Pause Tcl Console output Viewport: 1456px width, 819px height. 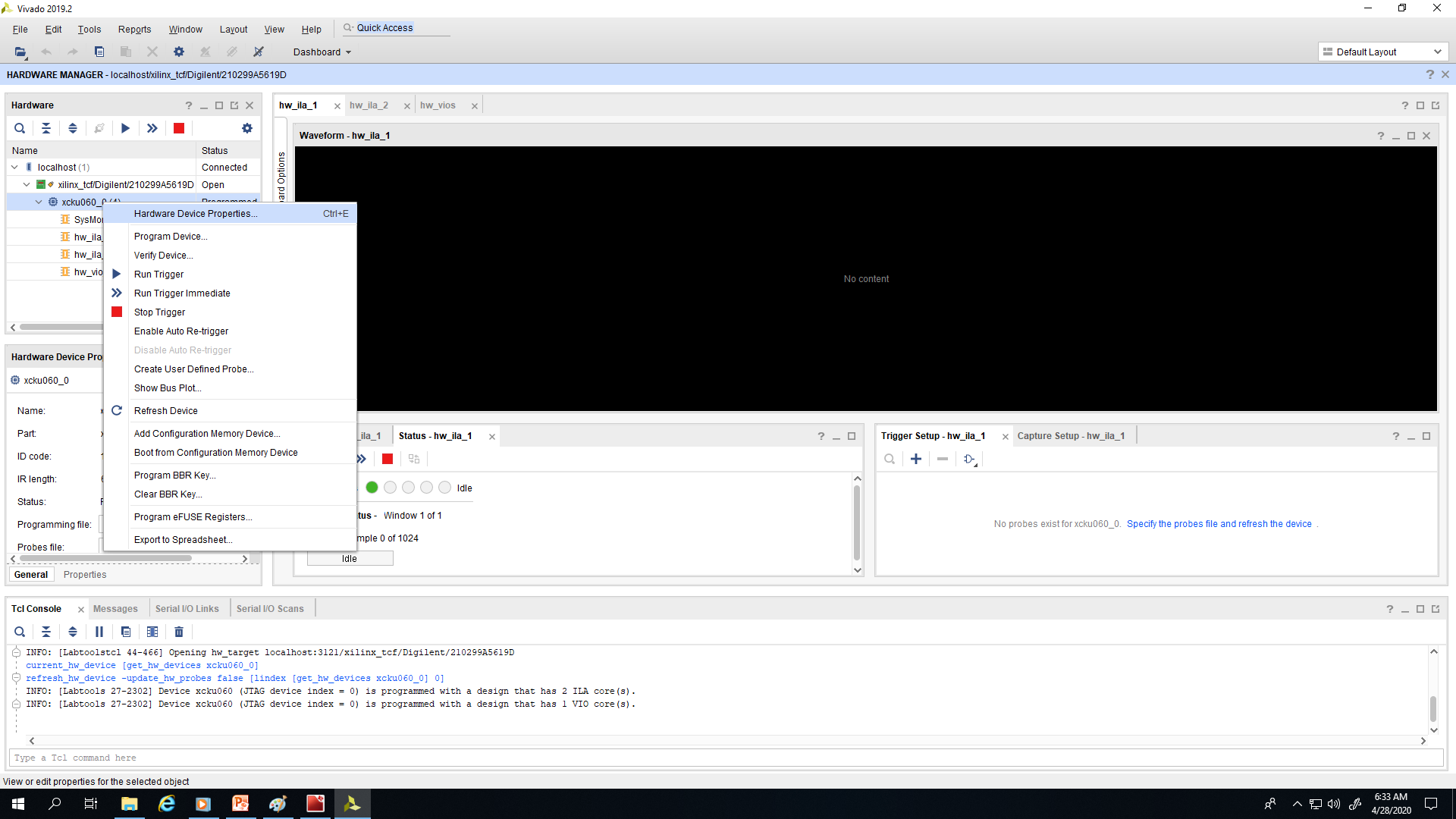coord(99,632)
